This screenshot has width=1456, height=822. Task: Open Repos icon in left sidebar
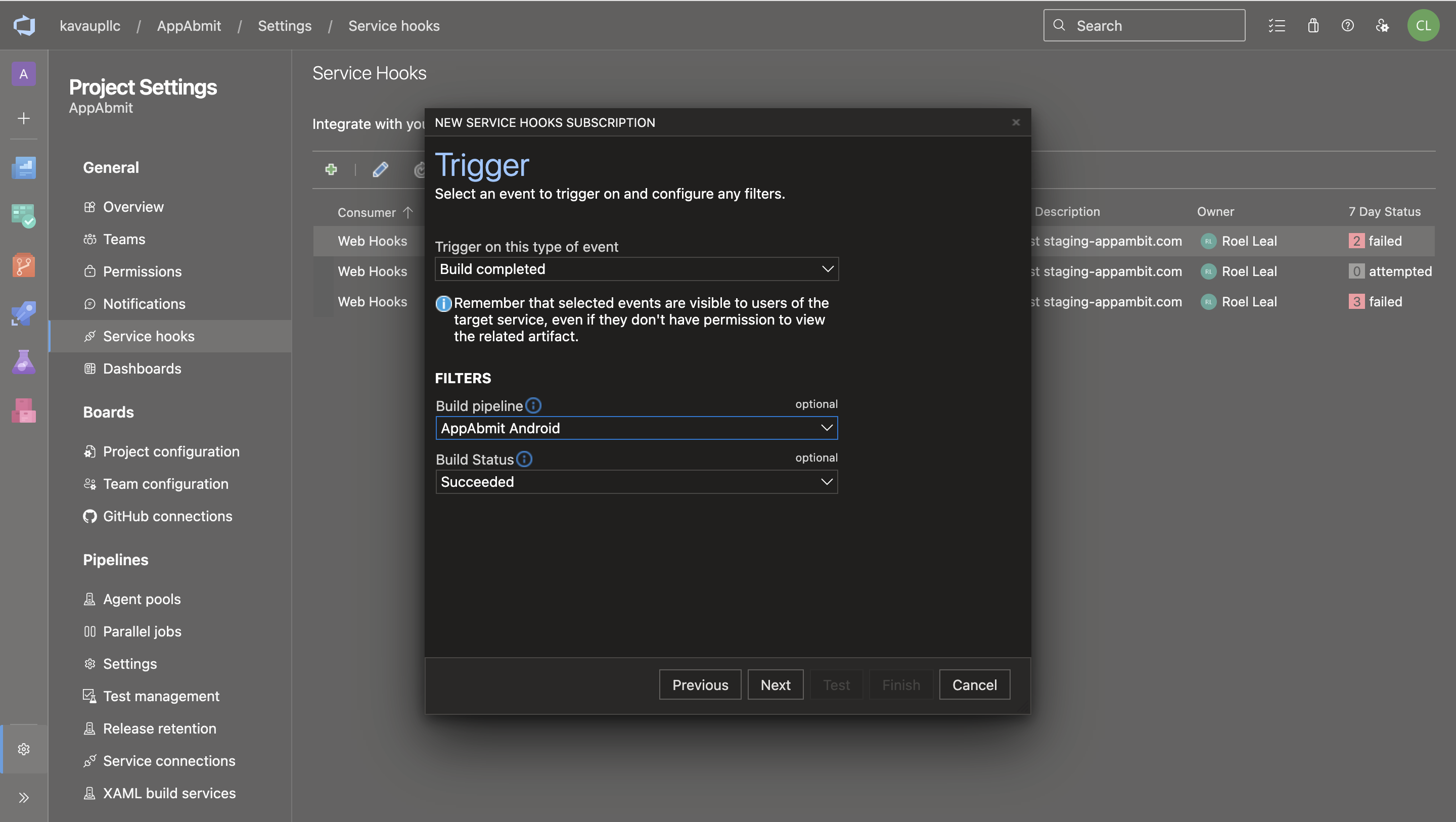24,264
